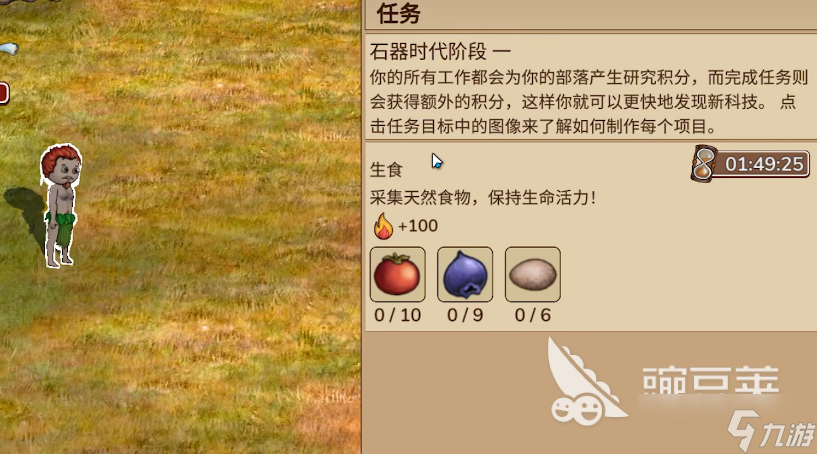Click the flame reward icon
Image resolution: width=817 pixels, height=454 pixels.
tap(383, 226)
